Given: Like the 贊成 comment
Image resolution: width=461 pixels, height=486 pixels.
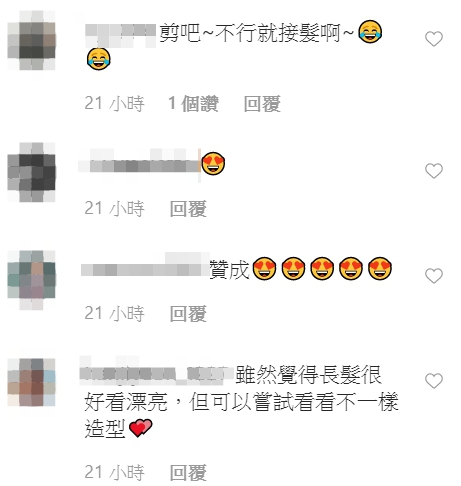Looking at the screenshot, I should [x=434, y=276].
